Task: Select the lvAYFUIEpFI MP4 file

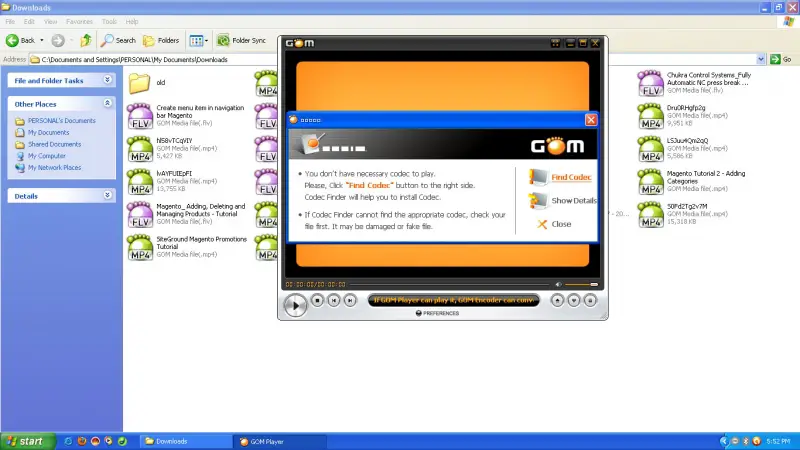Action: [x=172, y=181]
